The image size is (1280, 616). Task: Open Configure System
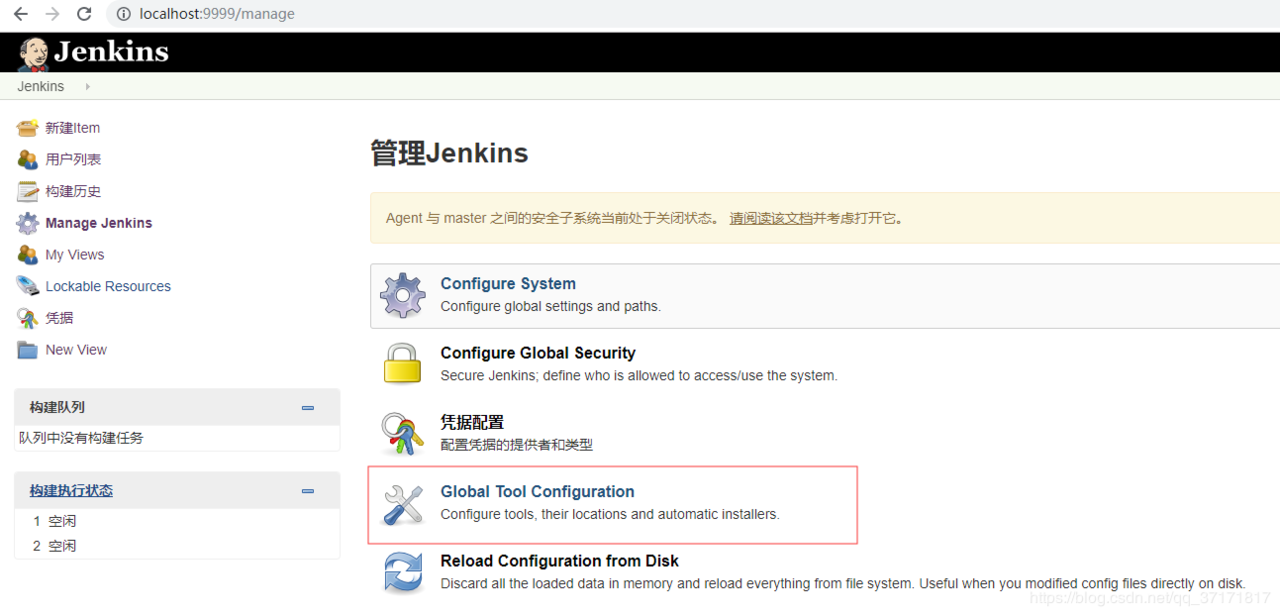click(x=508, y=284)
